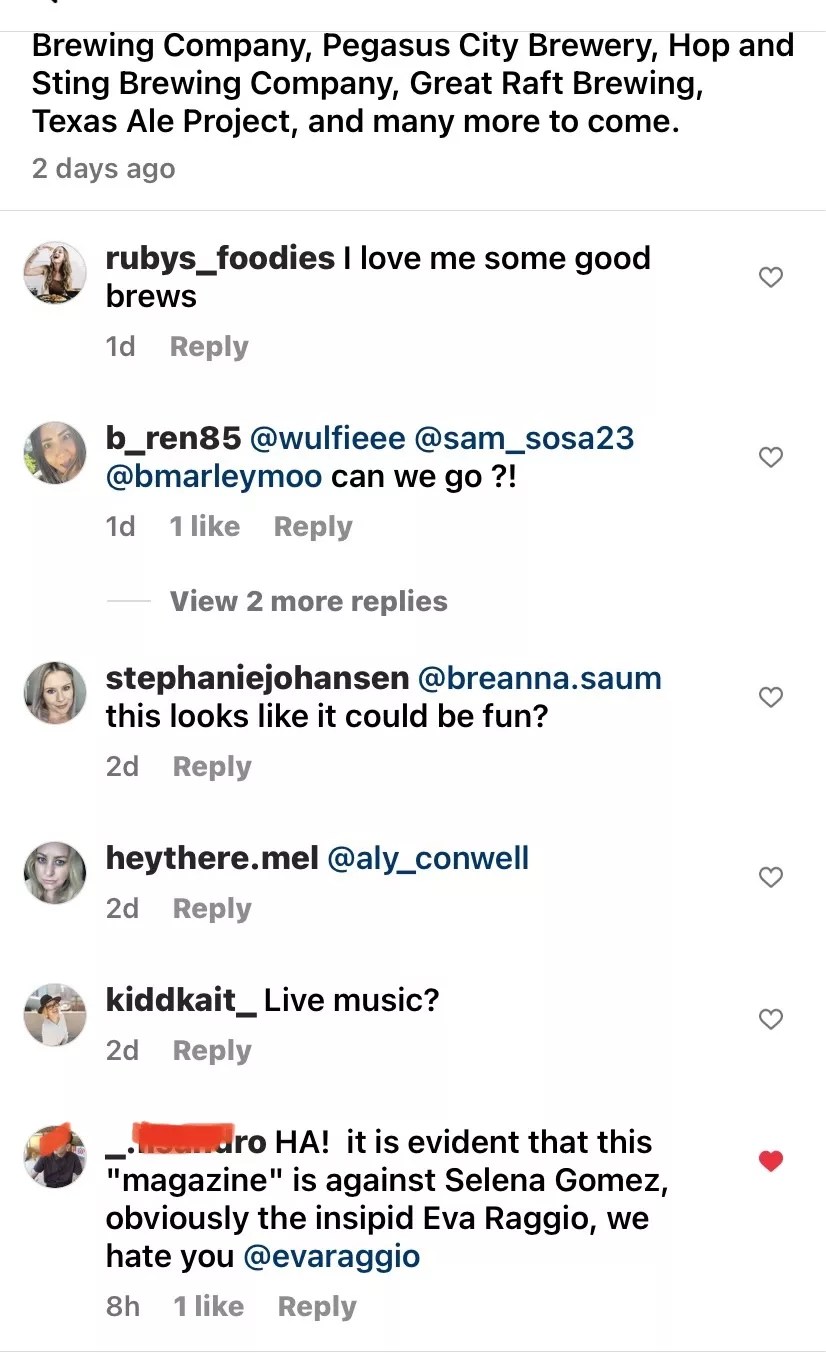Open b_ren85's avatar
The height and width of the screenshot is (1353, 826).
55,452
